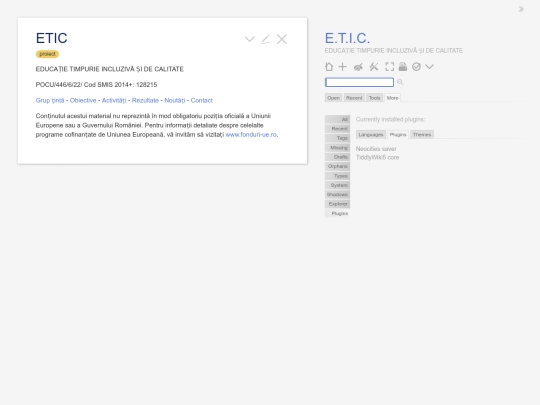The width and height of the screenshot is (540, 405).
Task: Click the project tag pill
Action: [47, 54]
